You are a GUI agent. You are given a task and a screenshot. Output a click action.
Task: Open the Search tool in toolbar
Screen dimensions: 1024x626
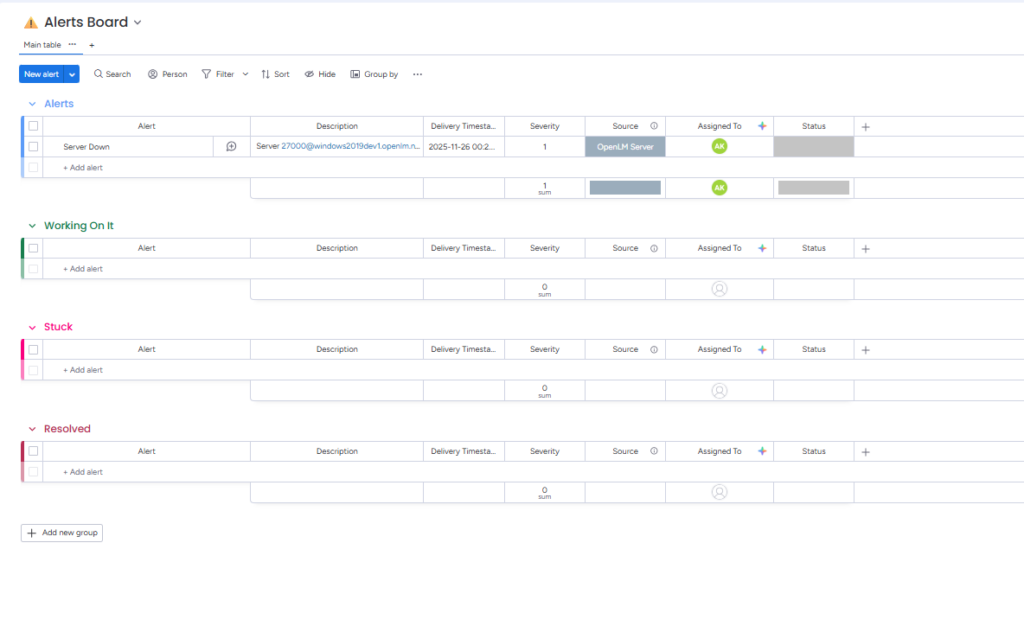[112, 74]
